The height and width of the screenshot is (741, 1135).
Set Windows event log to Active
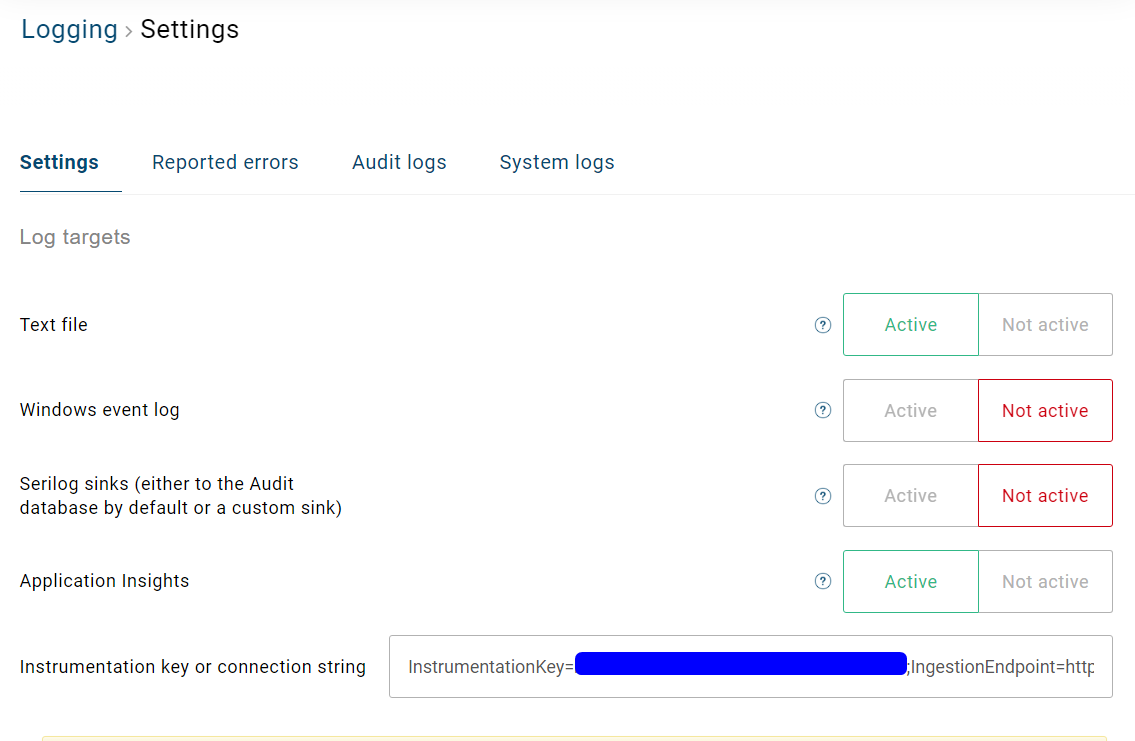[911, 410]
